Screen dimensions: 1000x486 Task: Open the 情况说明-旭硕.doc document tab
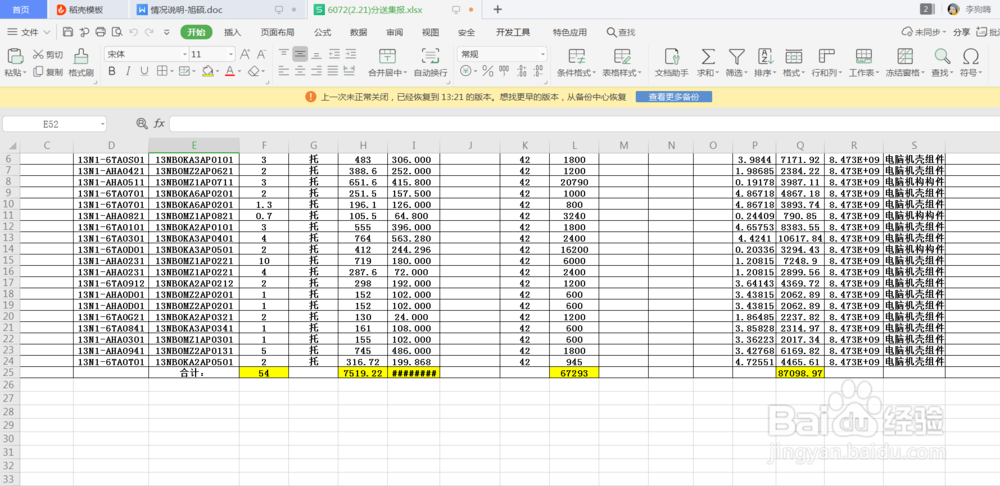click(217, 10)
